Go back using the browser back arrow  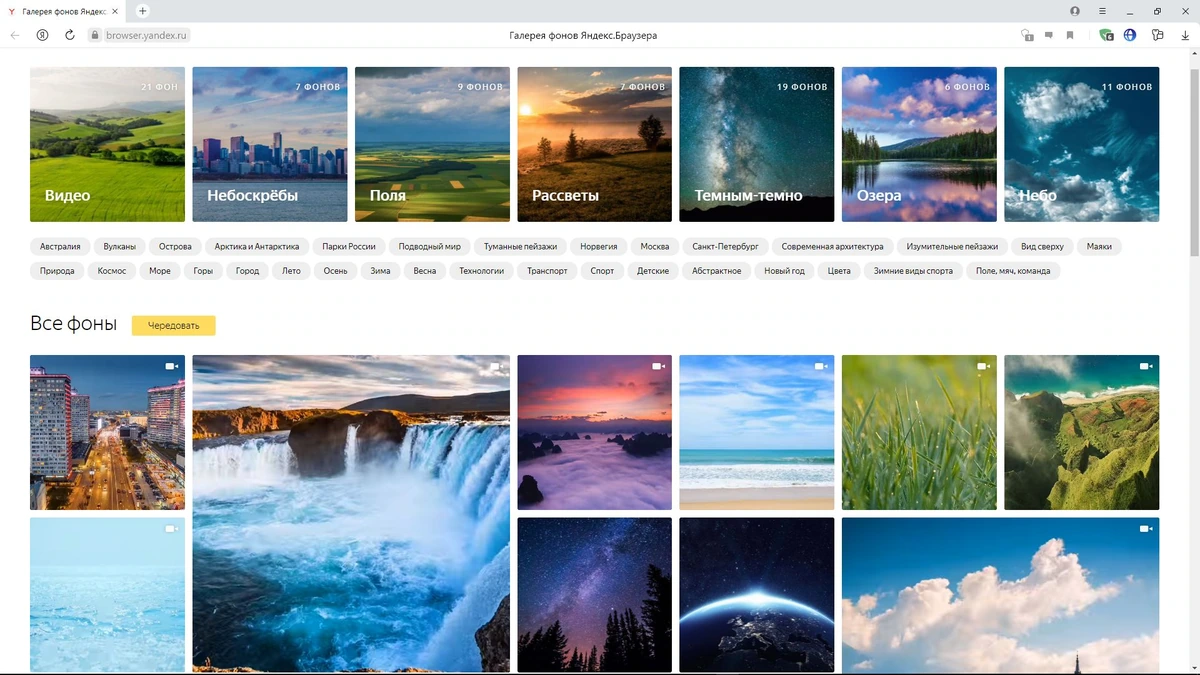[x=15, y=35]
